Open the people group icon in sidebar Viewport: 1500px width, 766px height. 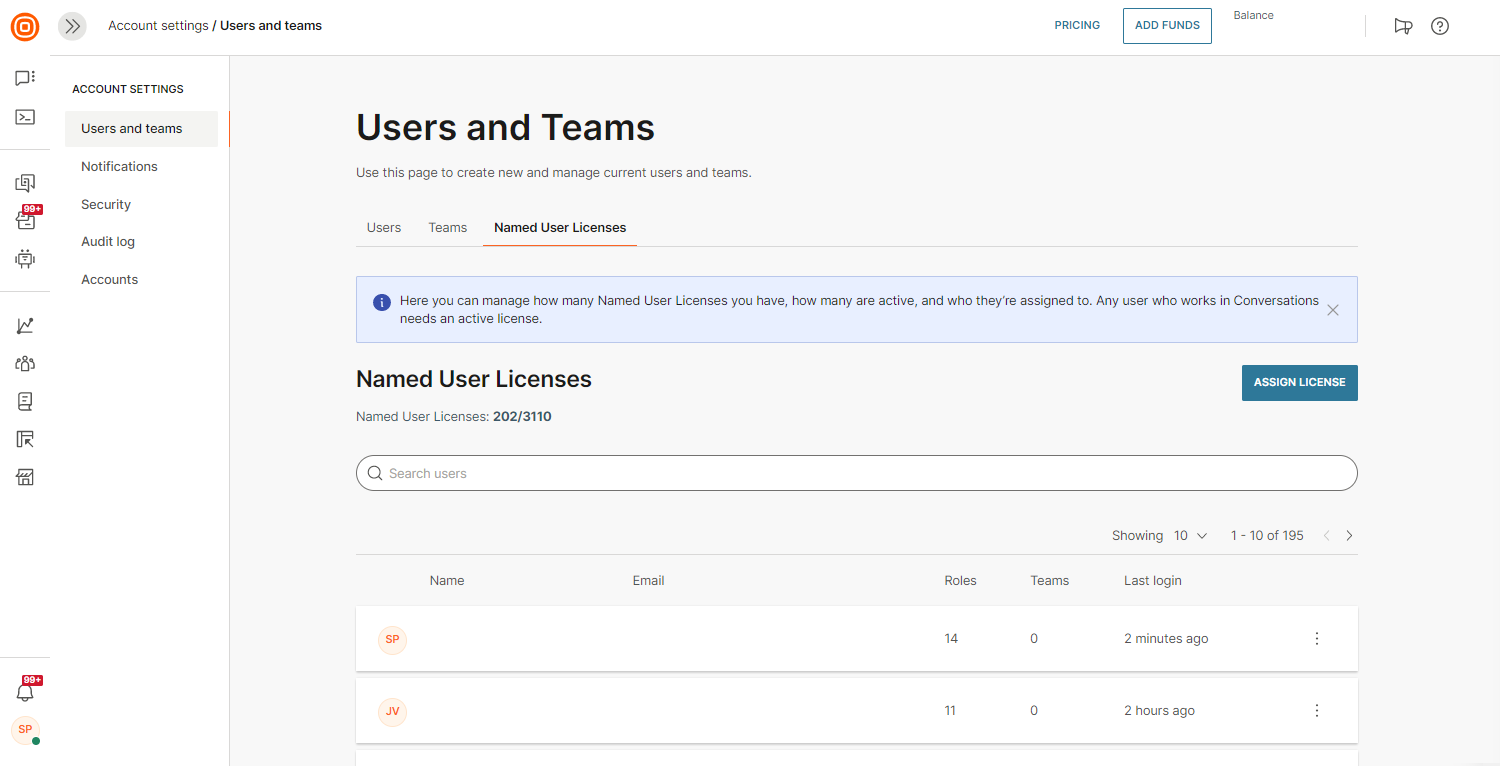(x=25, y=364)
